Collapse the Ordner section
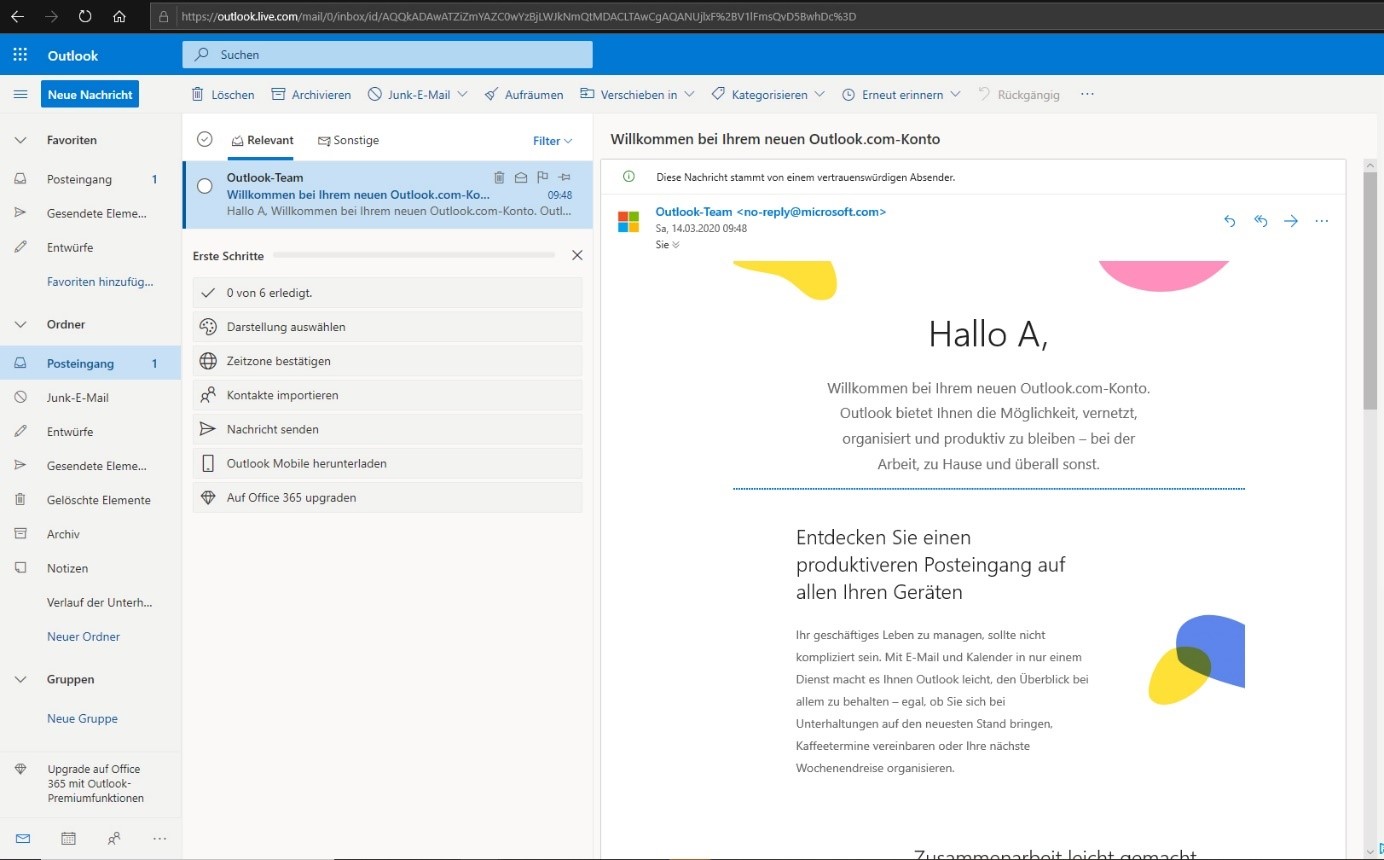This screenshot has height=860, width=1384. [20, 325]
